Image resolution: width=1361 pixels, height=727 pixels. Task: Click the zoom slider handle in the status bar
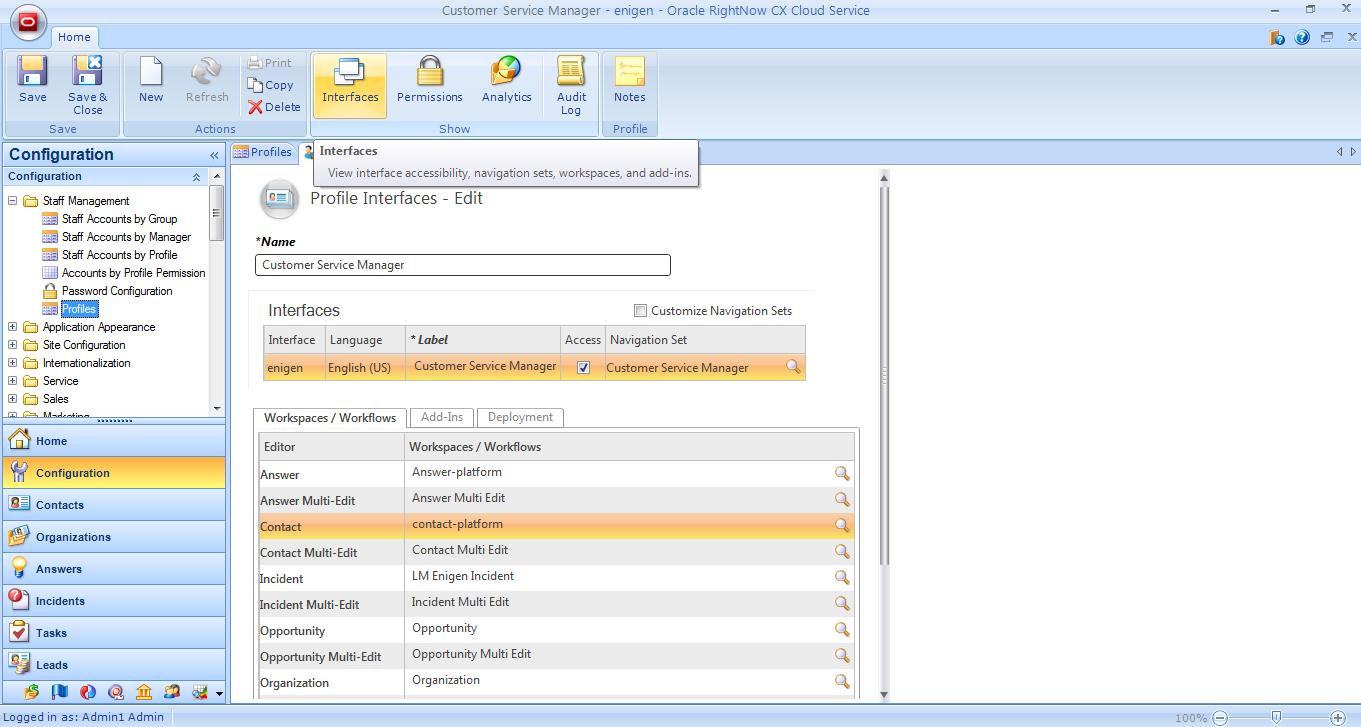[x=1276, y=717]
